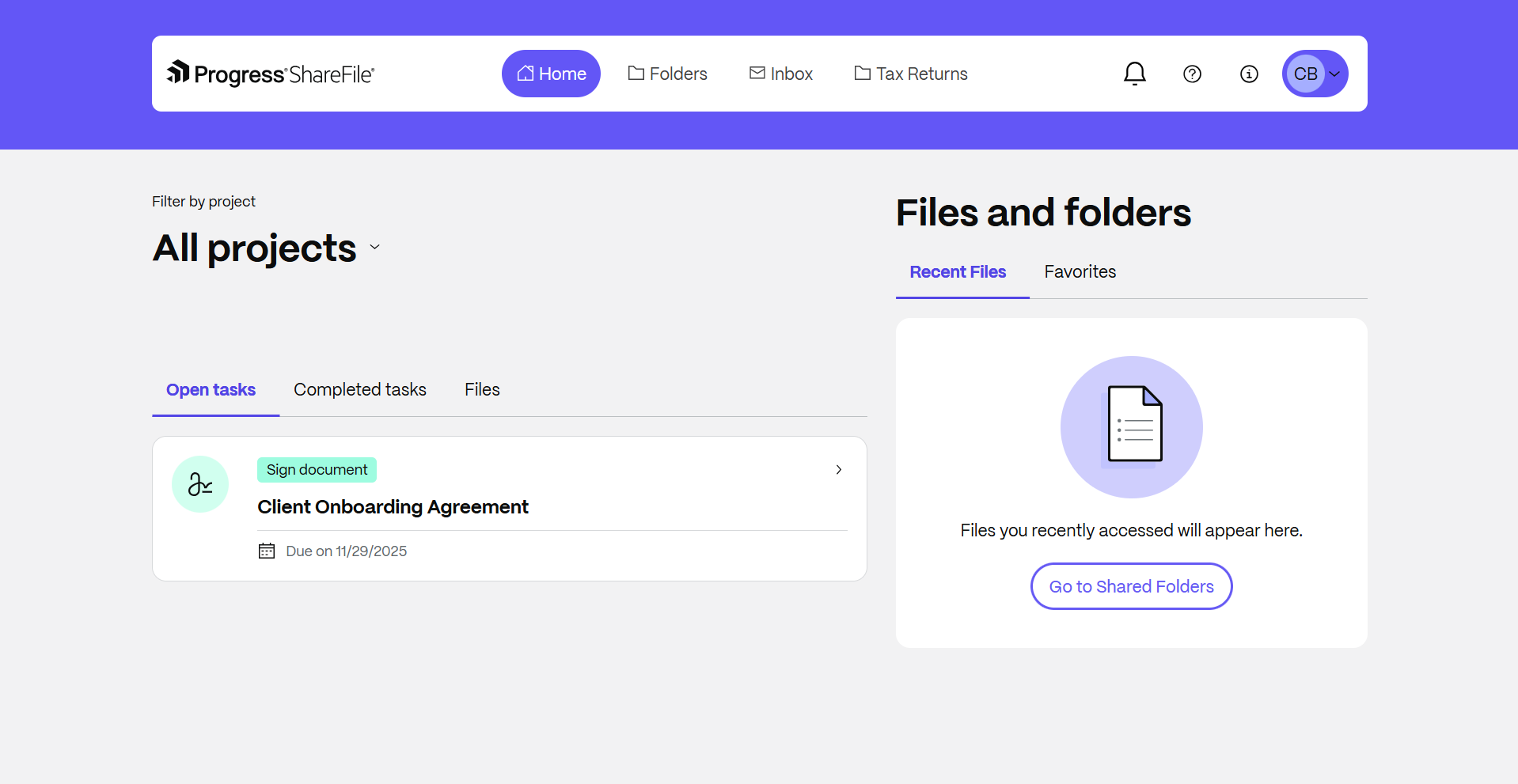Viewport: 1518px width, 784px height.
Task: Click the info circle icon
Action: (1249, 74)
